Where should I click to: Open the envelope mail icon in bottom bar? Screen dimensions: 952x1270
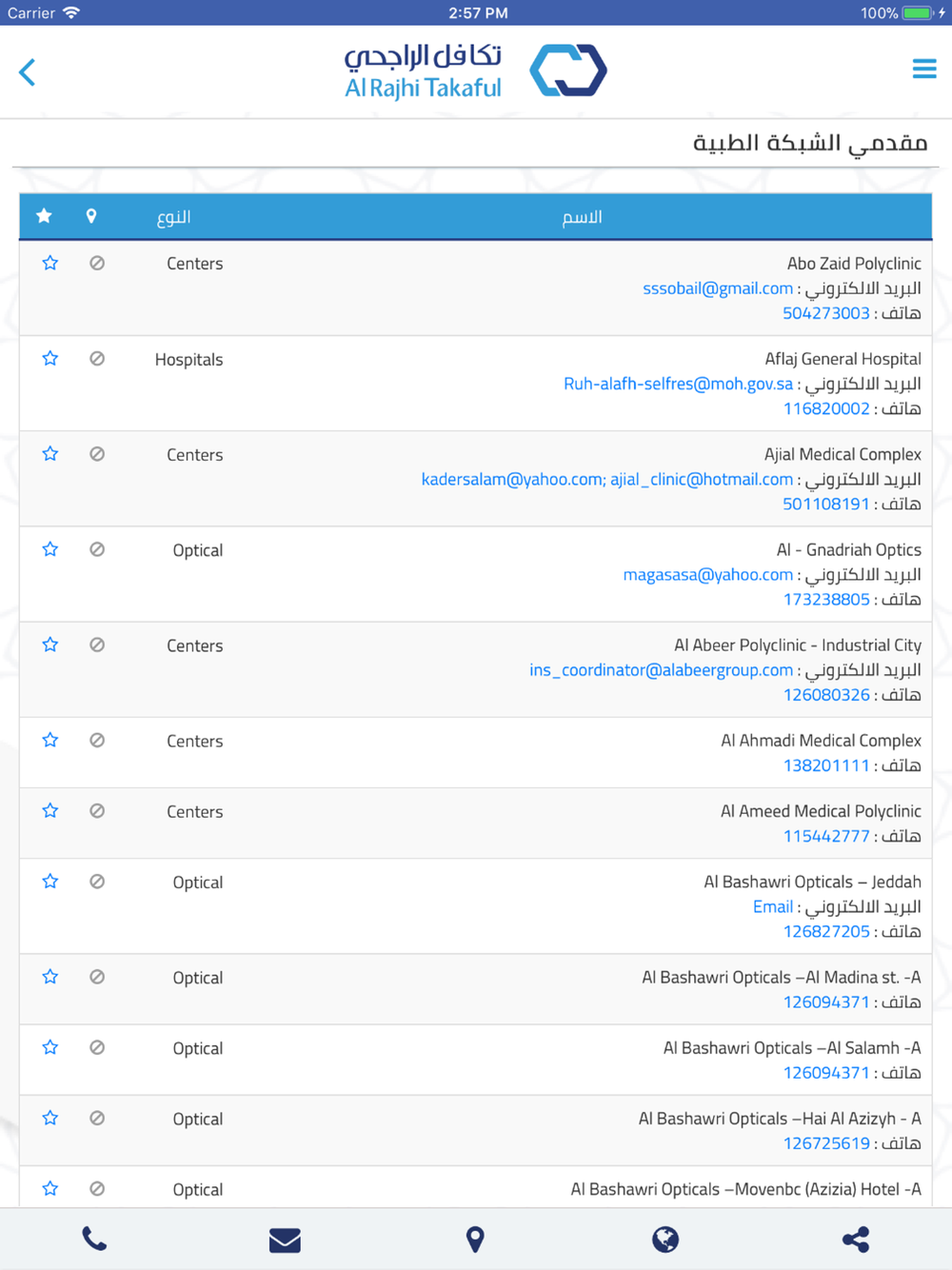(x=285, y=1240)
